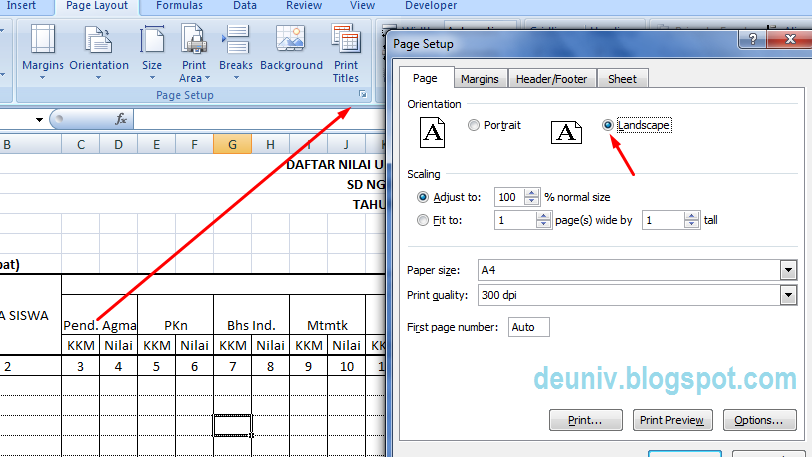Open the Review ribbon tab

(304, 6)
